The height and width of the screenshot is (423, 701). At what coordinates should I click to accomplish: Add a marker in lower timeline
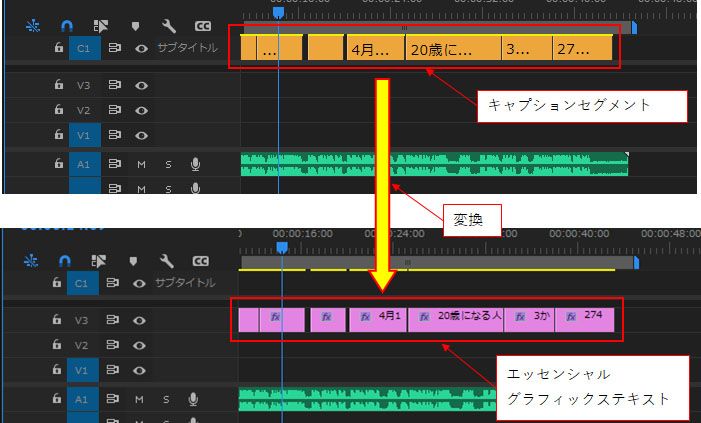tap(133, 261)
